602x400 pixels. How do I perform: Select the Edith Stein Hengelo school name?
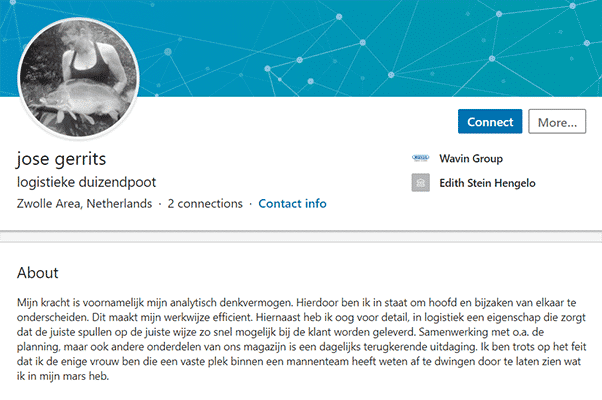pos(487,183)
